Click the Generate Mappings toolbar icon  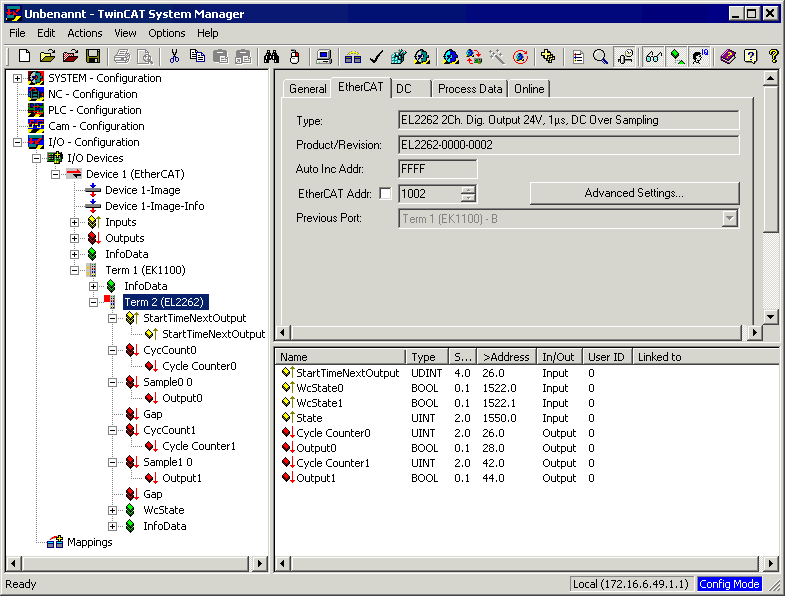pos(353,57)
